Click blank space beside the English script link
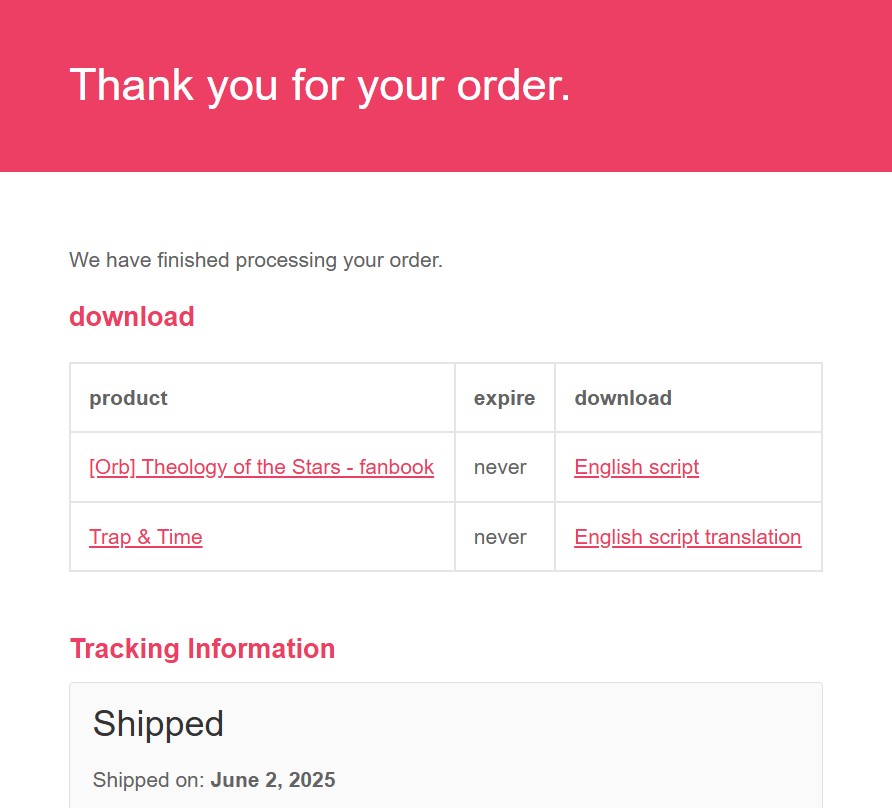 point(759,467)
